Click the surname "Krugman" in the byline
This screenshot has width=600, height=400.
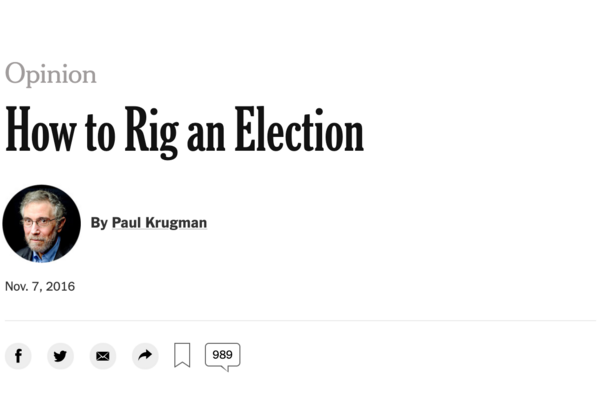pos(176,222)
